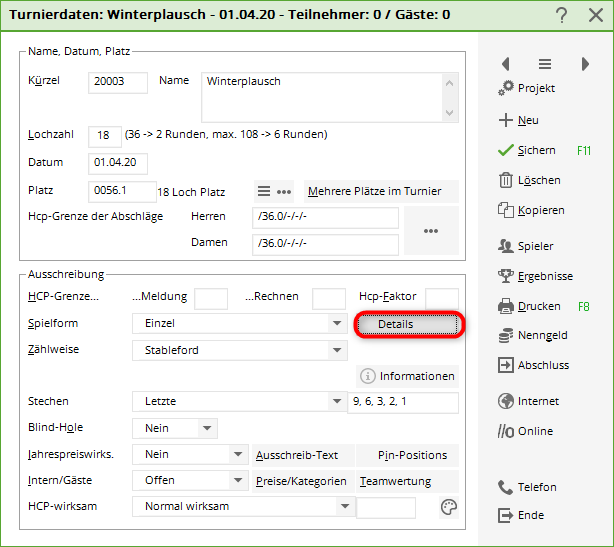Open the Zählweise Stableford dropdown
The height and width of the screenshot is (547, 614).
336,350
